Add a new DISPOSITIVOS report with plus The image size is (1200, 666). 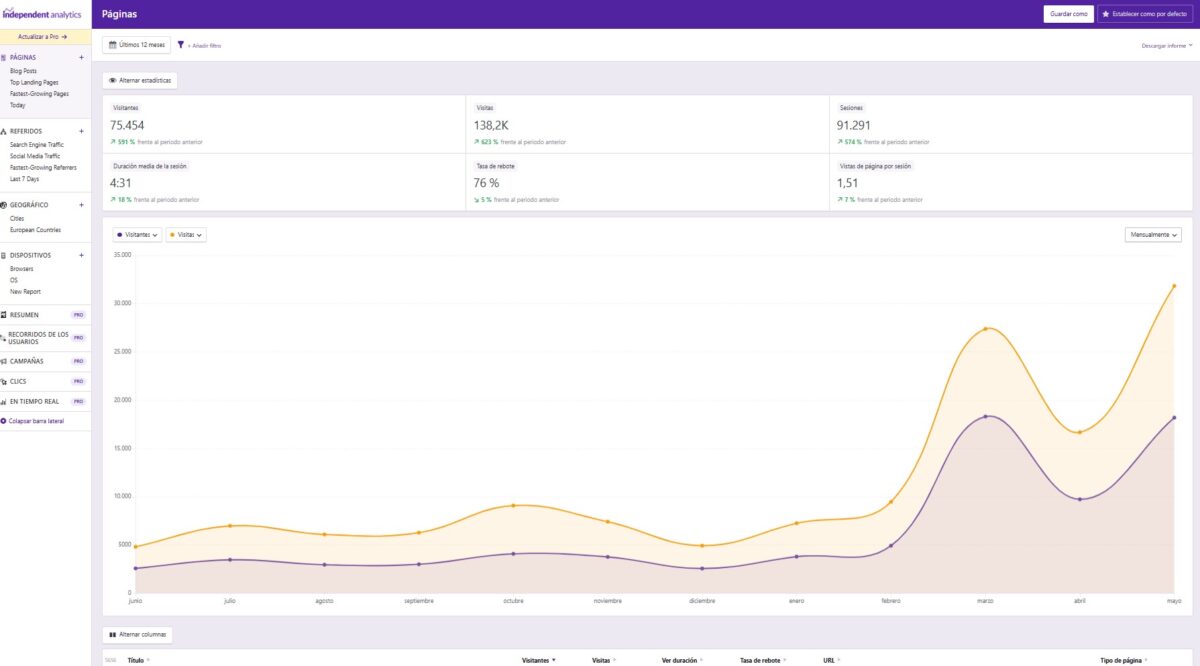(81, 255)
